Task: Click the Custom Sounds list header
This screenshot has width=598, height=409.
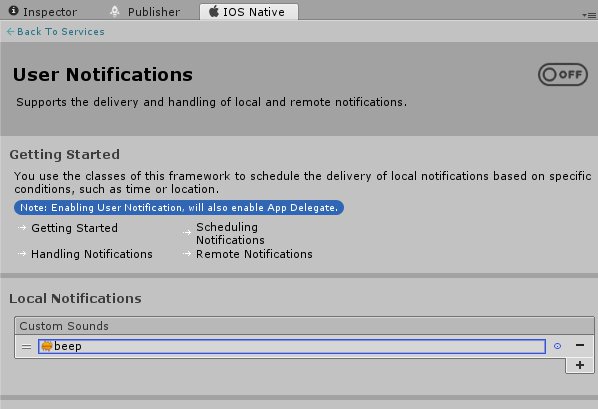Action: [304, 326]
